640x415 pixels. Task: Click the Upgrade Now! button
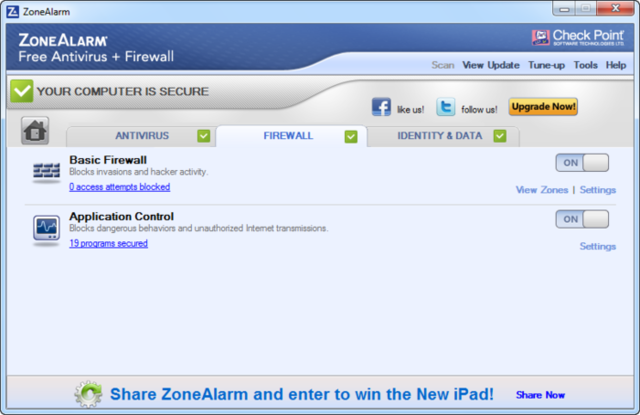click(543, 107)
